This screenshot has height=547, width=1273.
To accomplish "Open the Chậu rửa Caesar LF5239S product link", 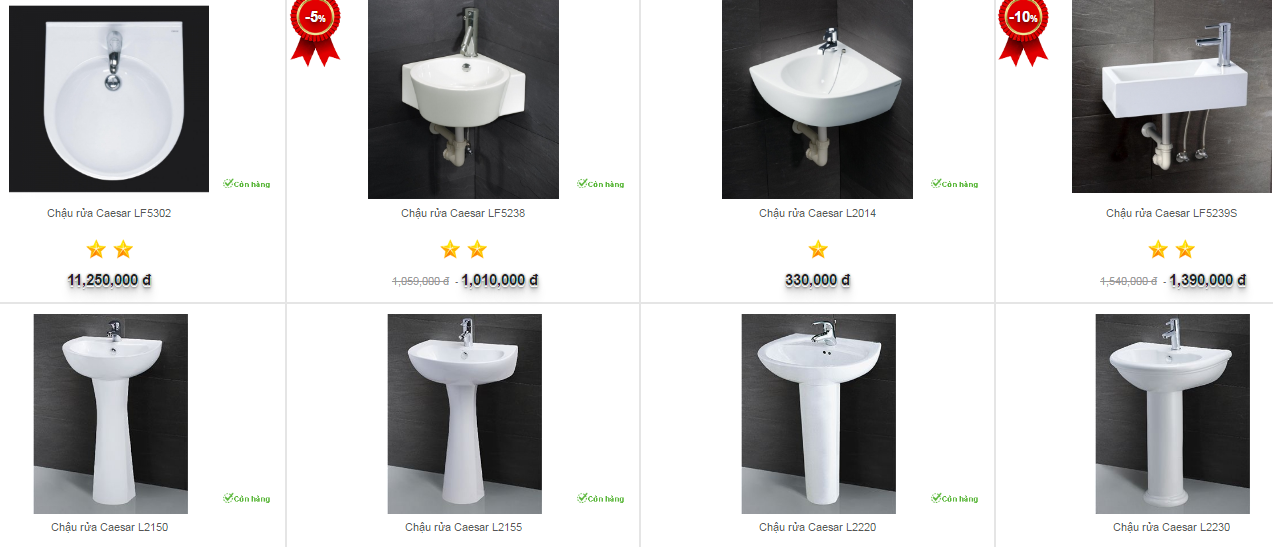I will [x=1171, y=213].
